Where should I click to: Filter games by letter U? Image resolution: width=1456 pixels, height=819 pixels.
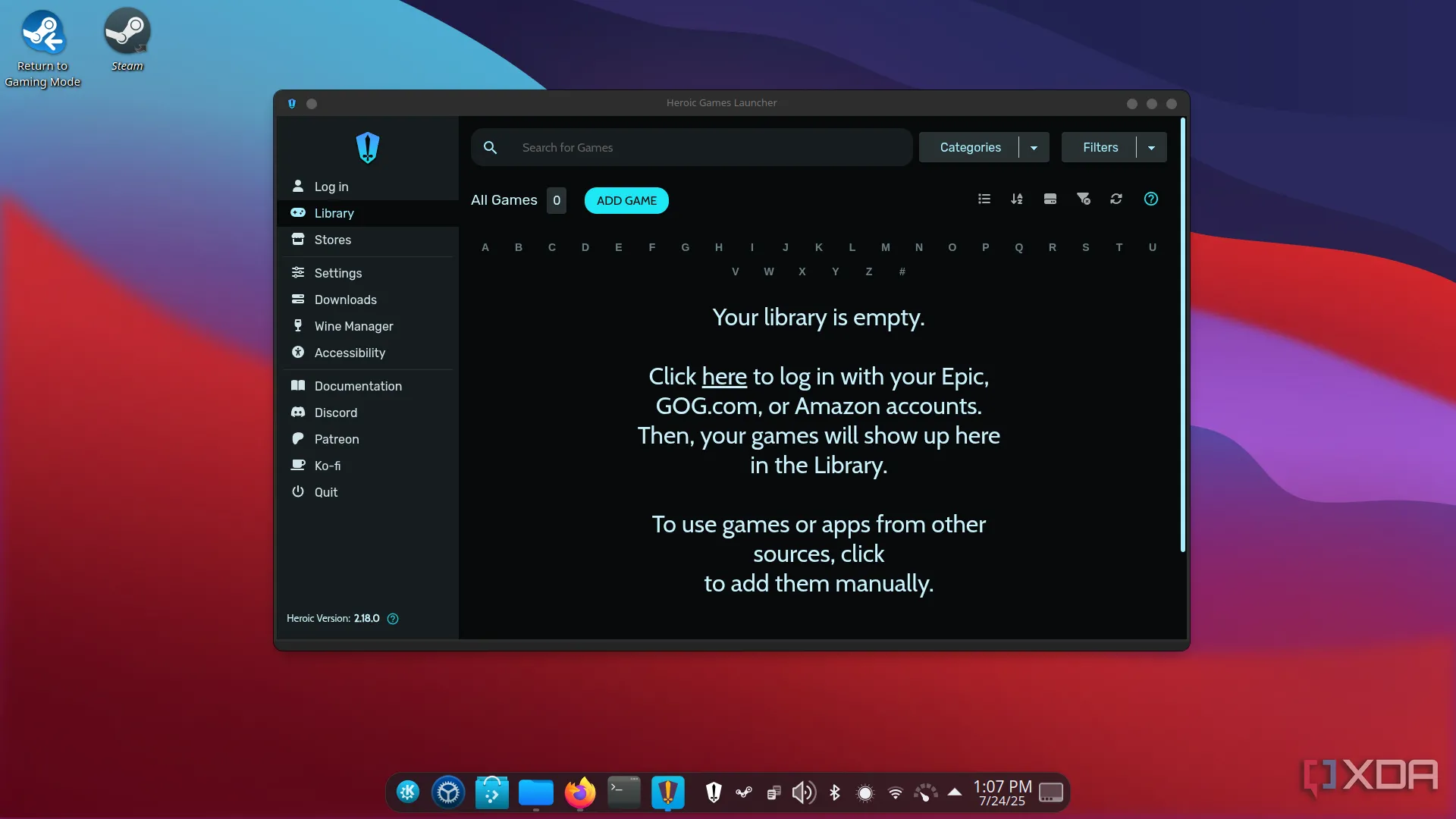pyautogui.click(x=1153, y=247)
